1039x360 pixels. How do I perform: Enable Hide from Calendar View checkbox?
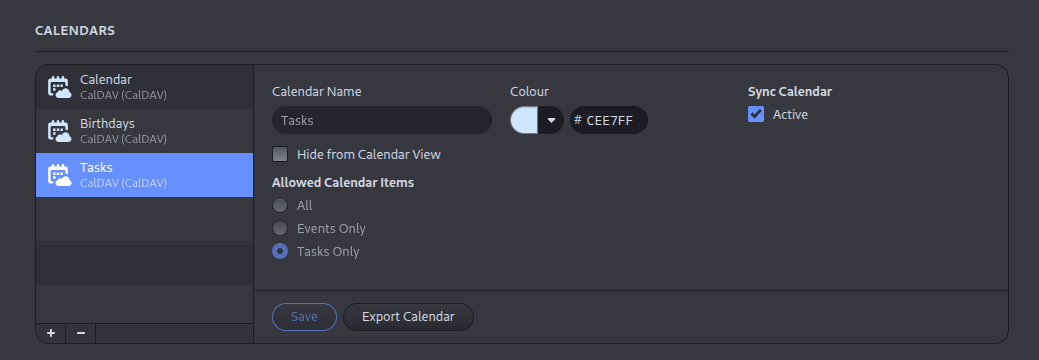[280, 154]
